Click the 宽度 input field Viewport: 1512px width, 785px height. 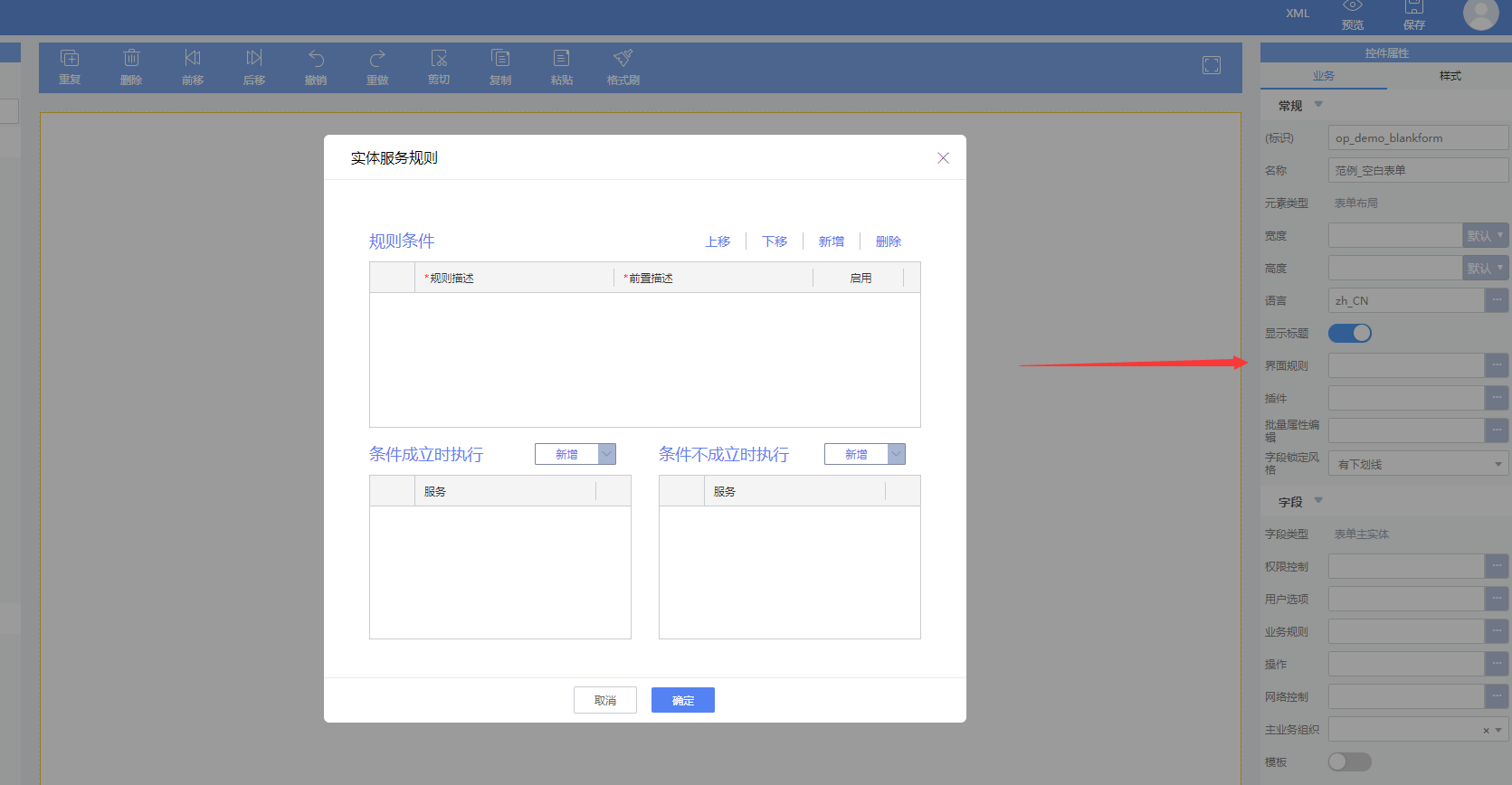tap(1395, 235)
